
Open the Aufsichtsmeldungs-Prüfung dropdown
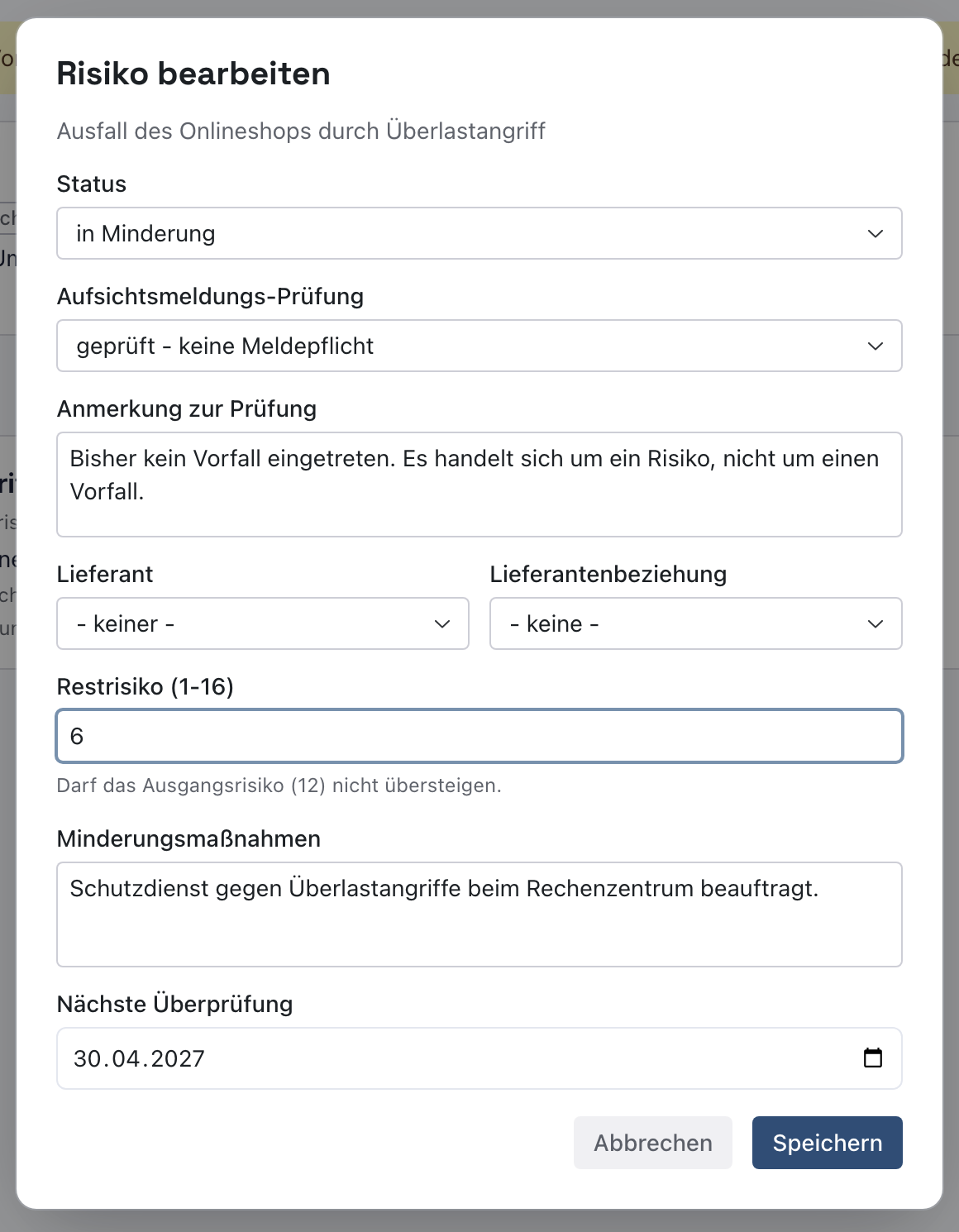click(479, 346)
